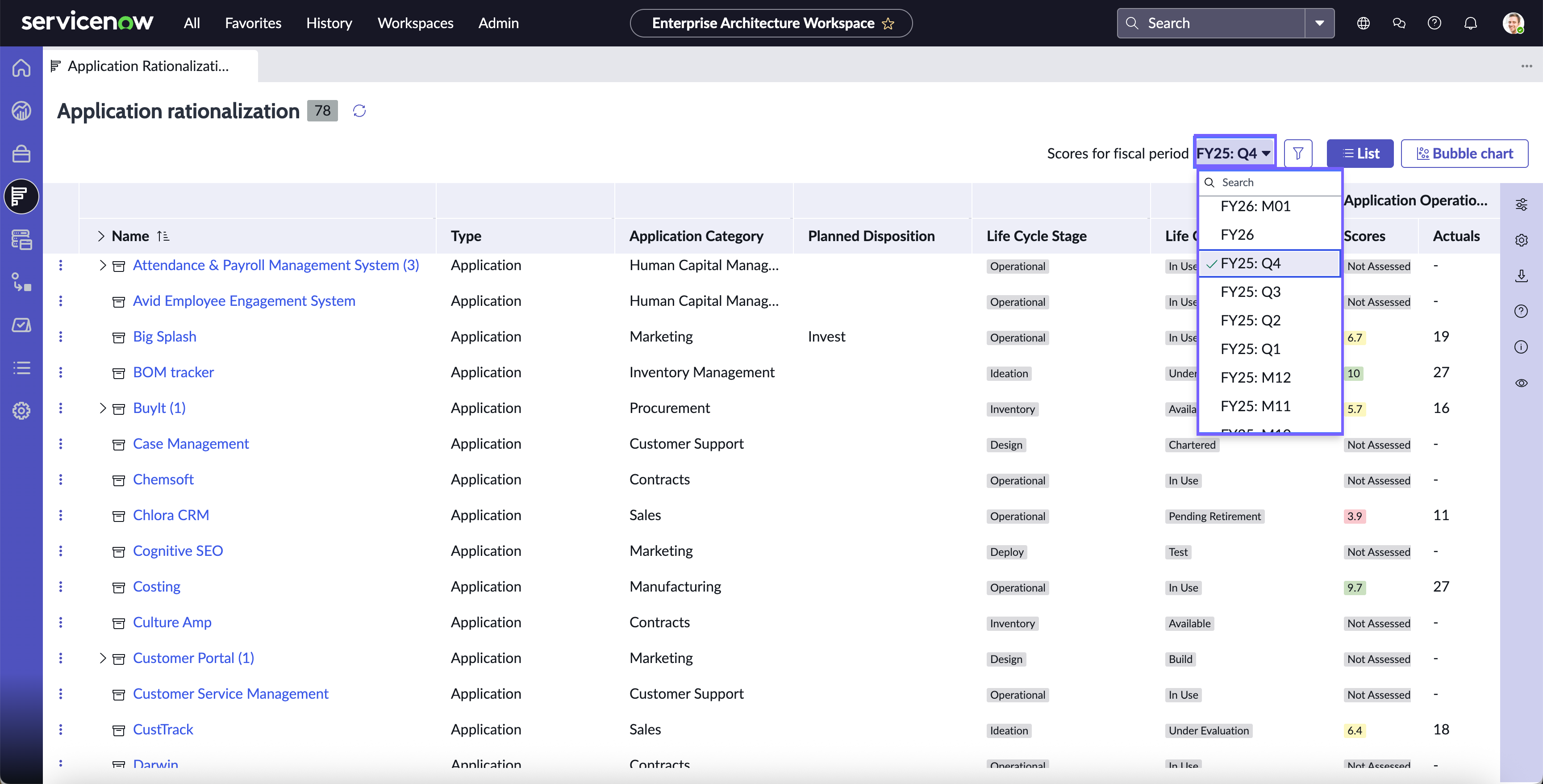1543x784 pixels.
Task: Select the highlighted application rationalization sidebar icon
Action: pos(21,196)
